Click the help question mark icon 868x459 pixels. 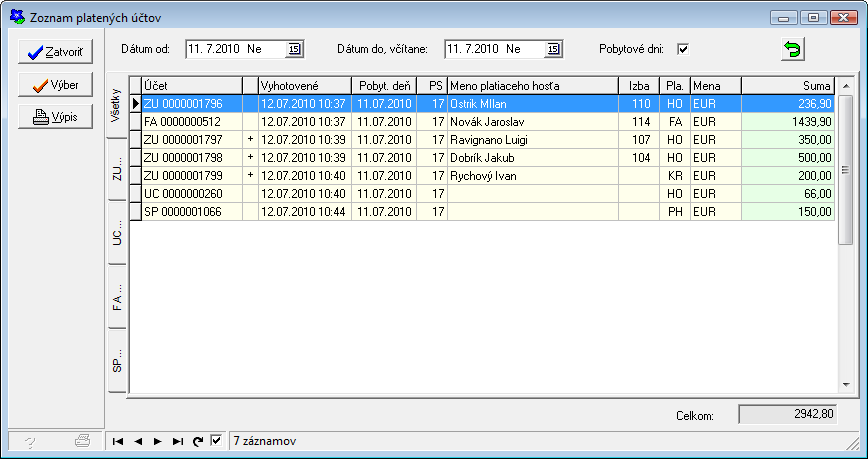point(29,441)
